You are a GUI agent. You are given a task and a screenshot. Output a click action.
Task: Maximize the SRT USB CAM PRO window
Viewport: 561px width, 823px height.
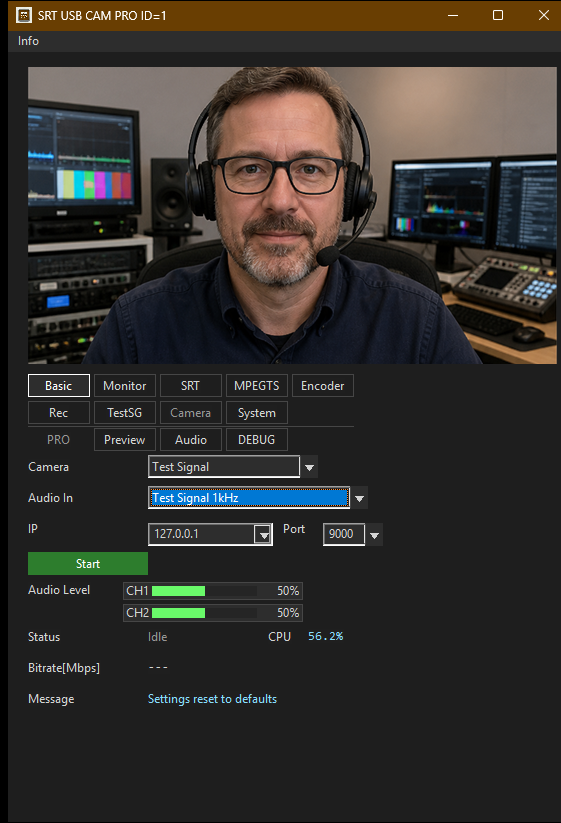click(498, 15)
